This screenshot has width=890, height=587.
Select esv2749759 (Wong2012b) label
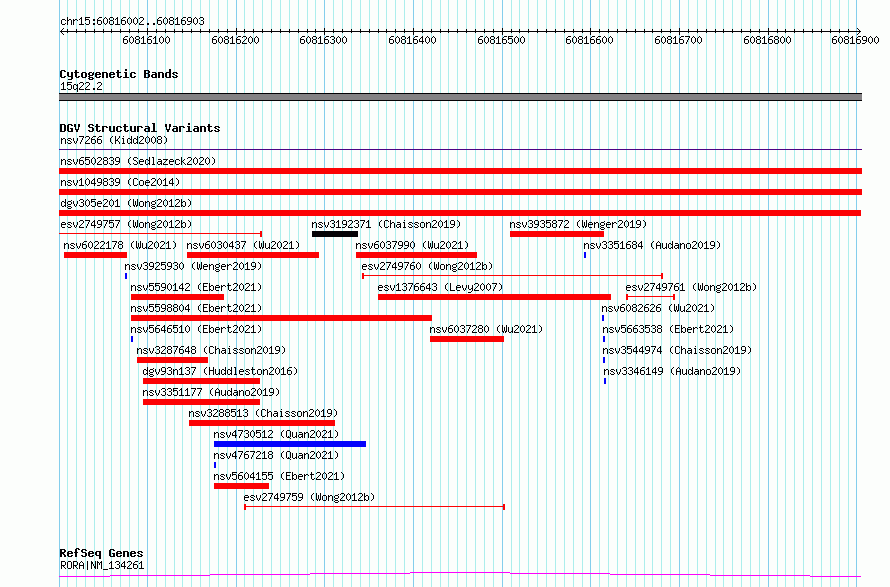[309, 497]
